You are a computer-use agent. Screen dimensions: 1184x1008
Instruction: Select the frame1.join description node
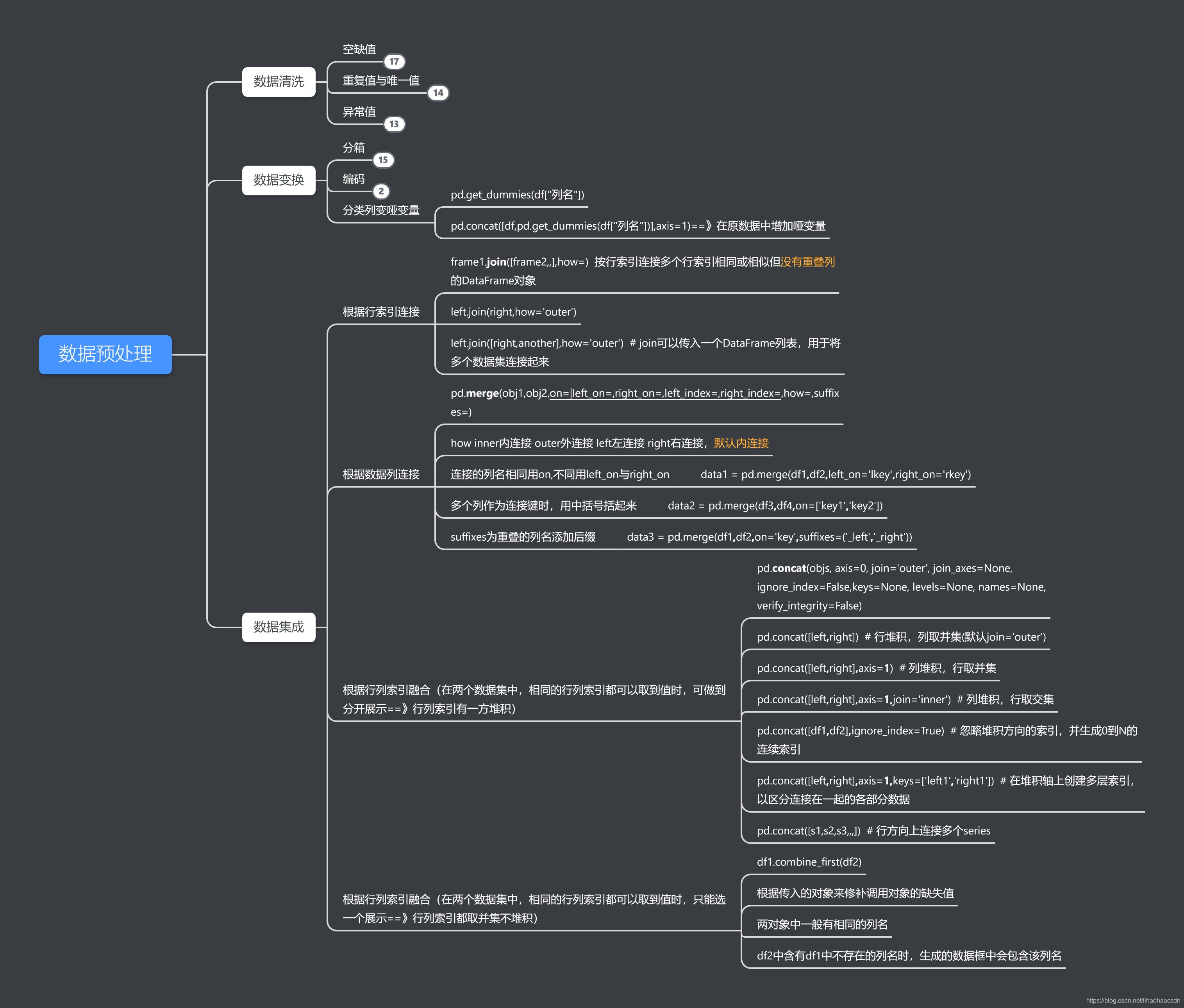(642, 271)
